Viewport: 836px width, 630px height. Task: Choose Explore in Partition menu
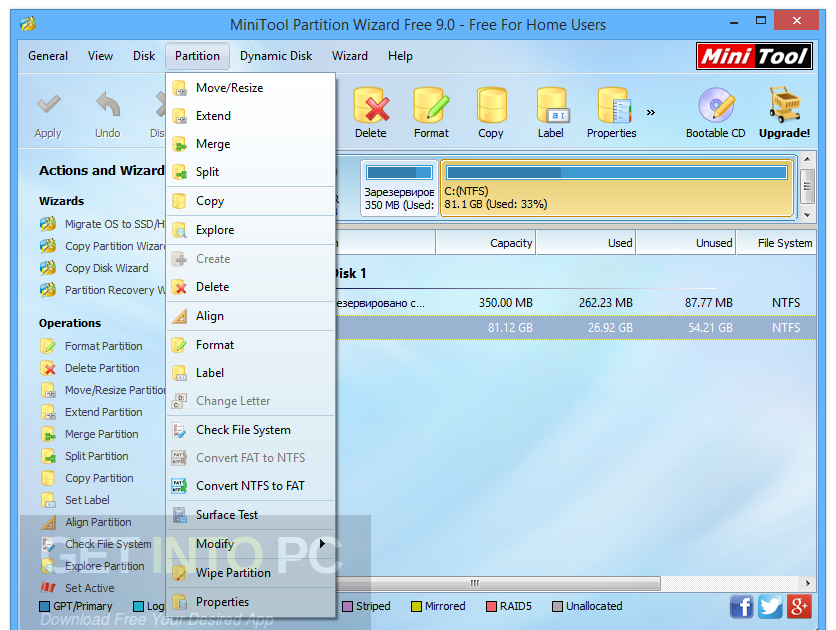[x=251, y=230]
